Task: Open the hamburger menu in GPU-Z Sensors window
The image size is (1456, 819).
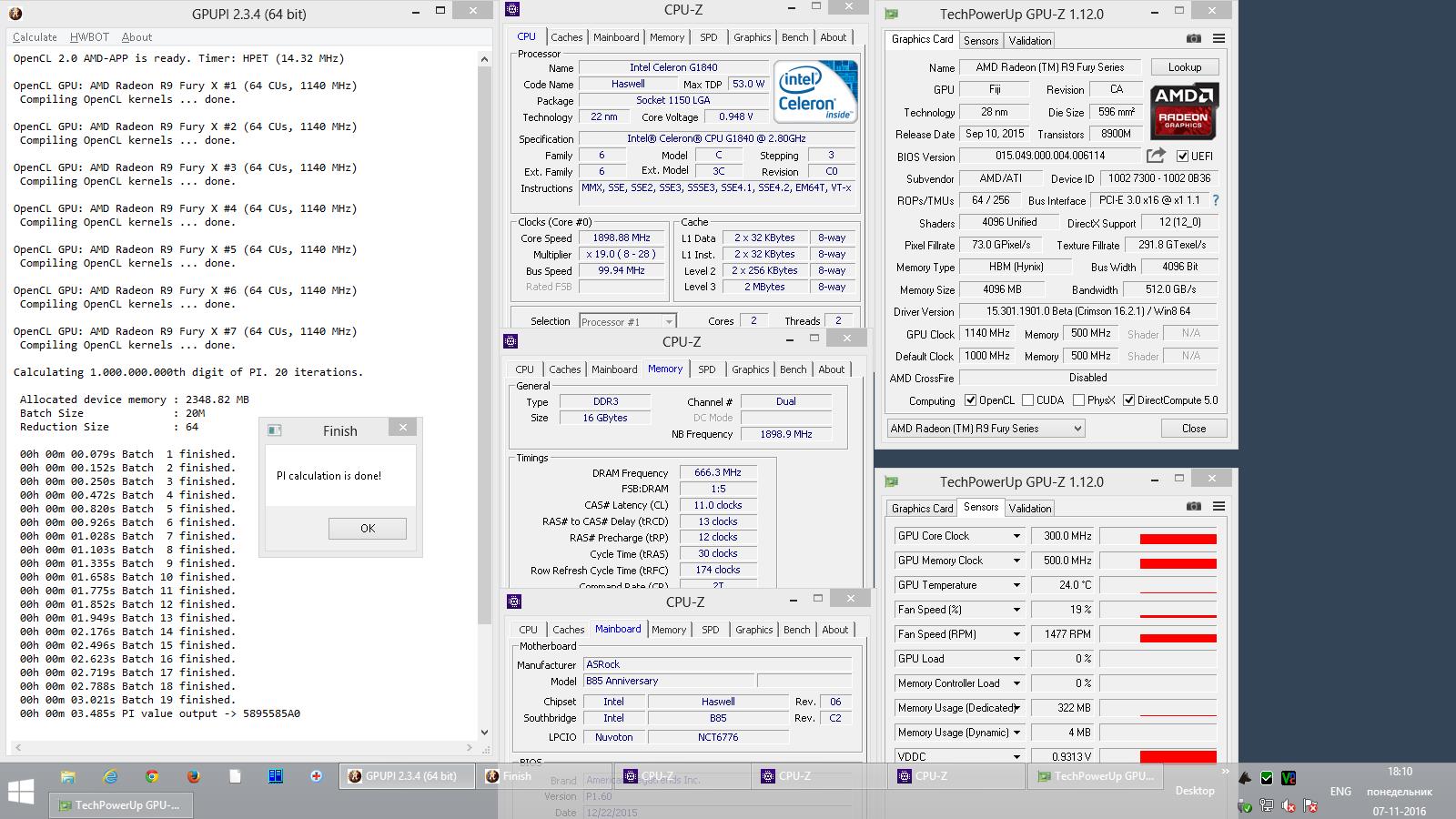Action: [x=1218, y=506]
